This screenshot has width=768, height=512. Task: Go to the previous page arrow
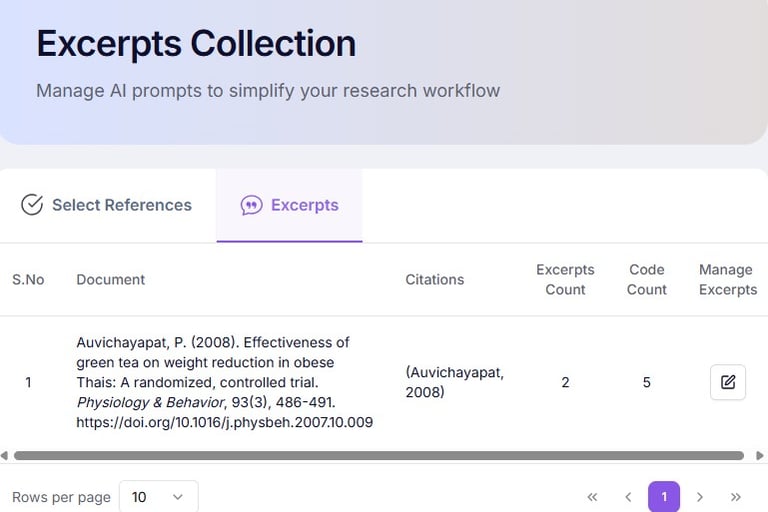(628, 497)
